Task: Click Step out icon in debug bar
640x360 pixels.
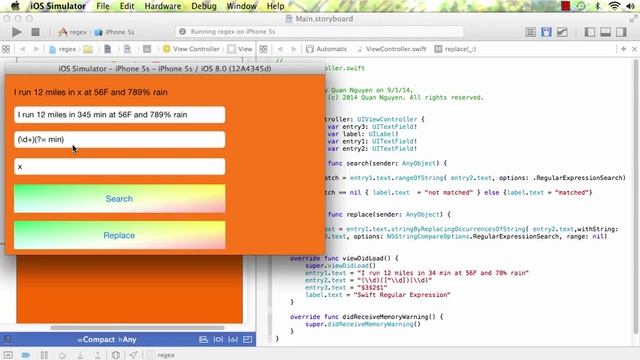Action: click(98, 355)
